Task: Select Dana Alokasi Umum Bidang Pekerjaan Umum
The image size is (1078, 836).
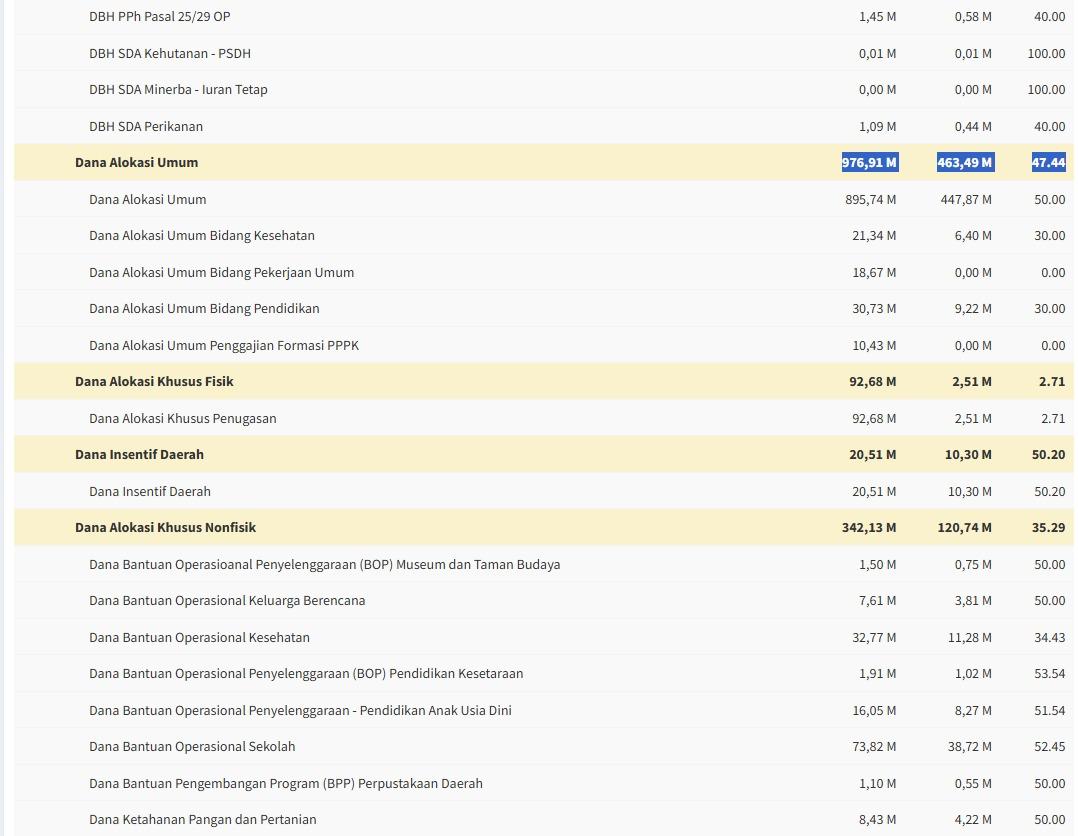Action: pyautogui.click(x=221, y=272)
